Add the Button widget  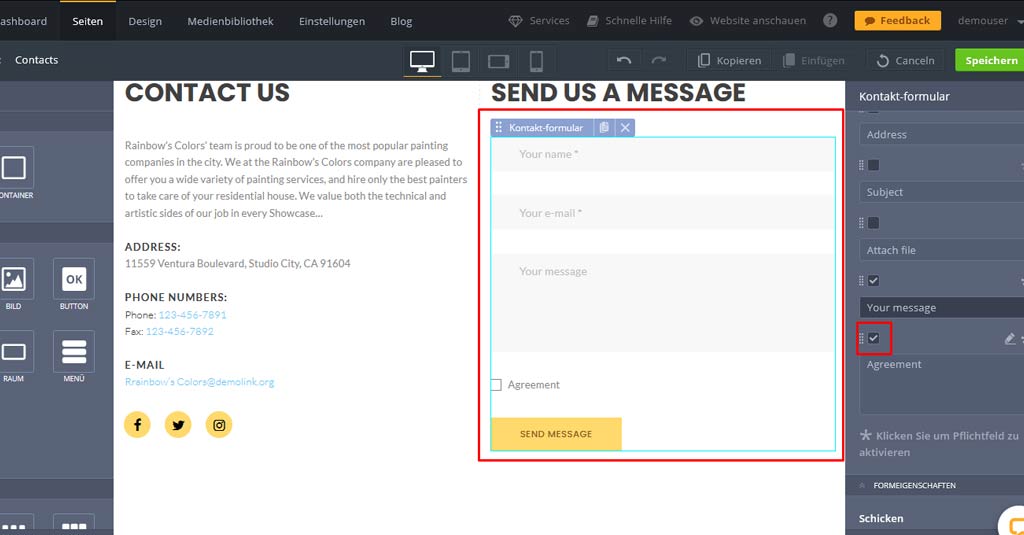[x=74, y=279]
